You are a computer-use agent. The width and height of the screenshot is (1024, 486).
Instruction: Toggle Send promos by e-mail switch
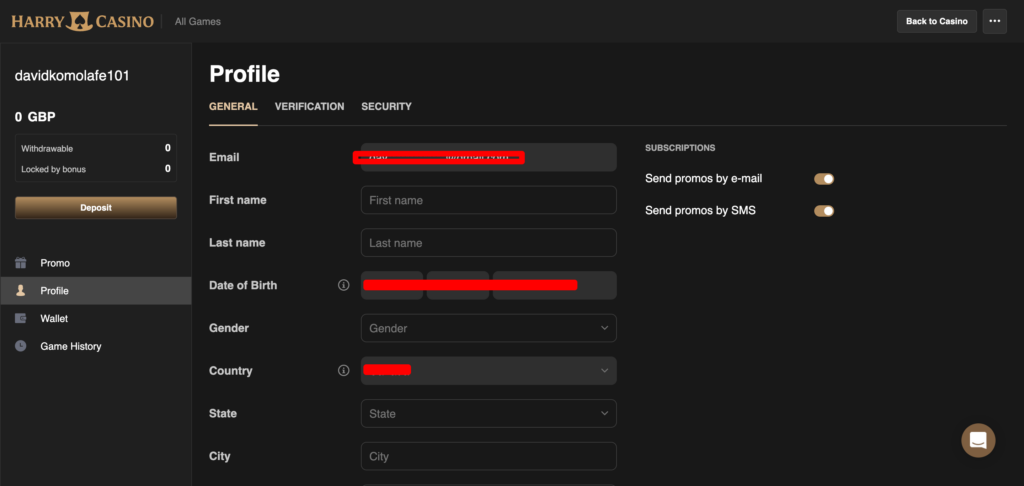(824, 179)
